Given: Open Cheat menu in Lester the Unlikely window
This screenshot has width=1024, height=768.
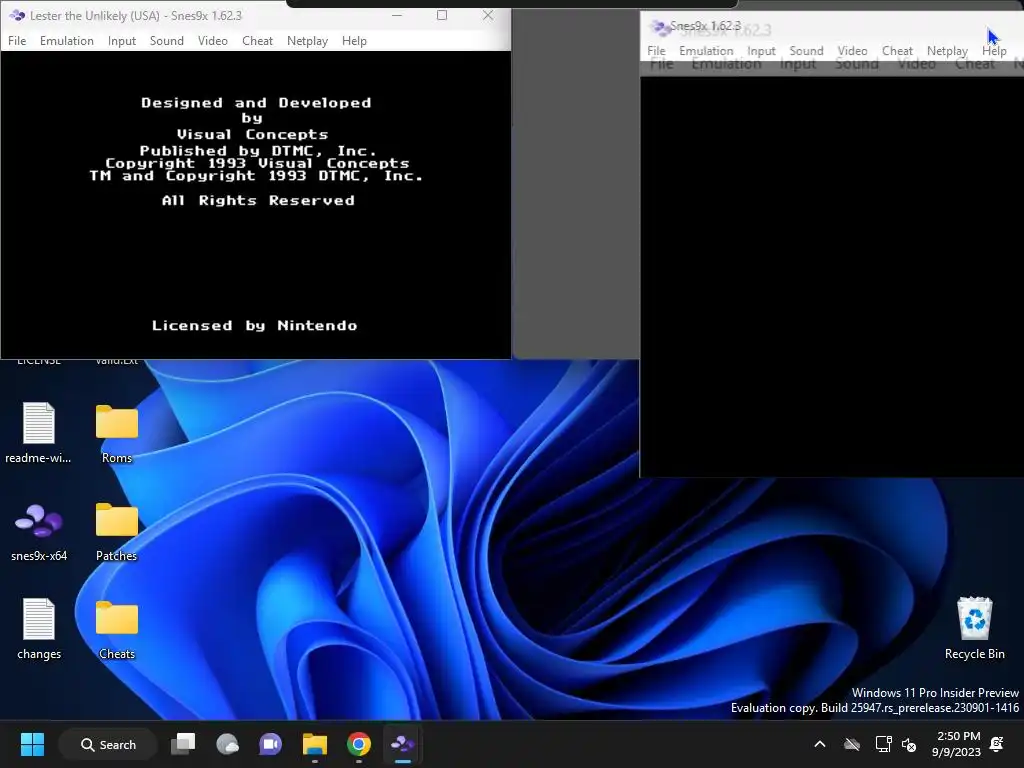Looking at the screenshot, I should coord(257,40).
